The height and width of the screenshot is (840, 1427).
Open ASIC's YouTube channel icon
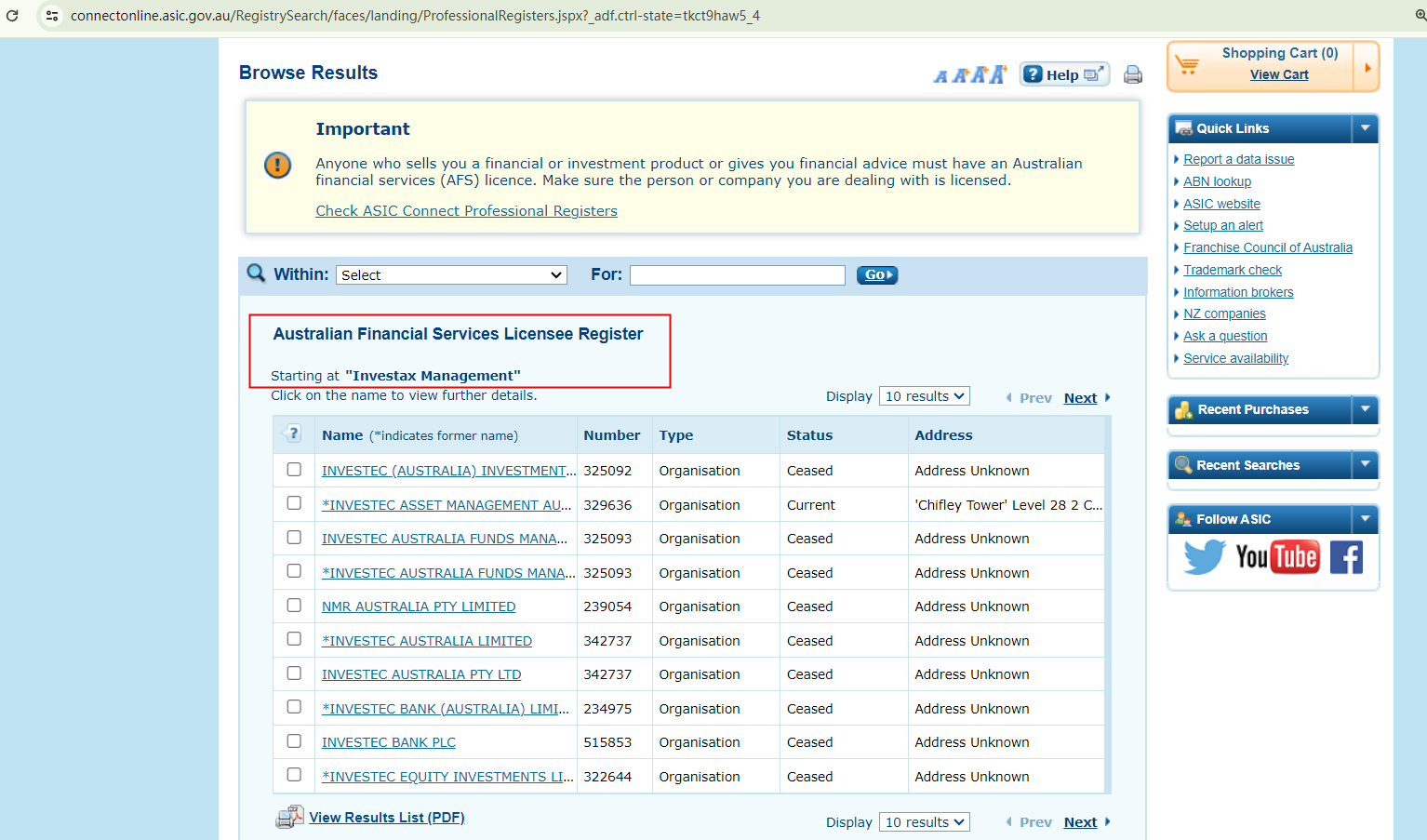1276,557
